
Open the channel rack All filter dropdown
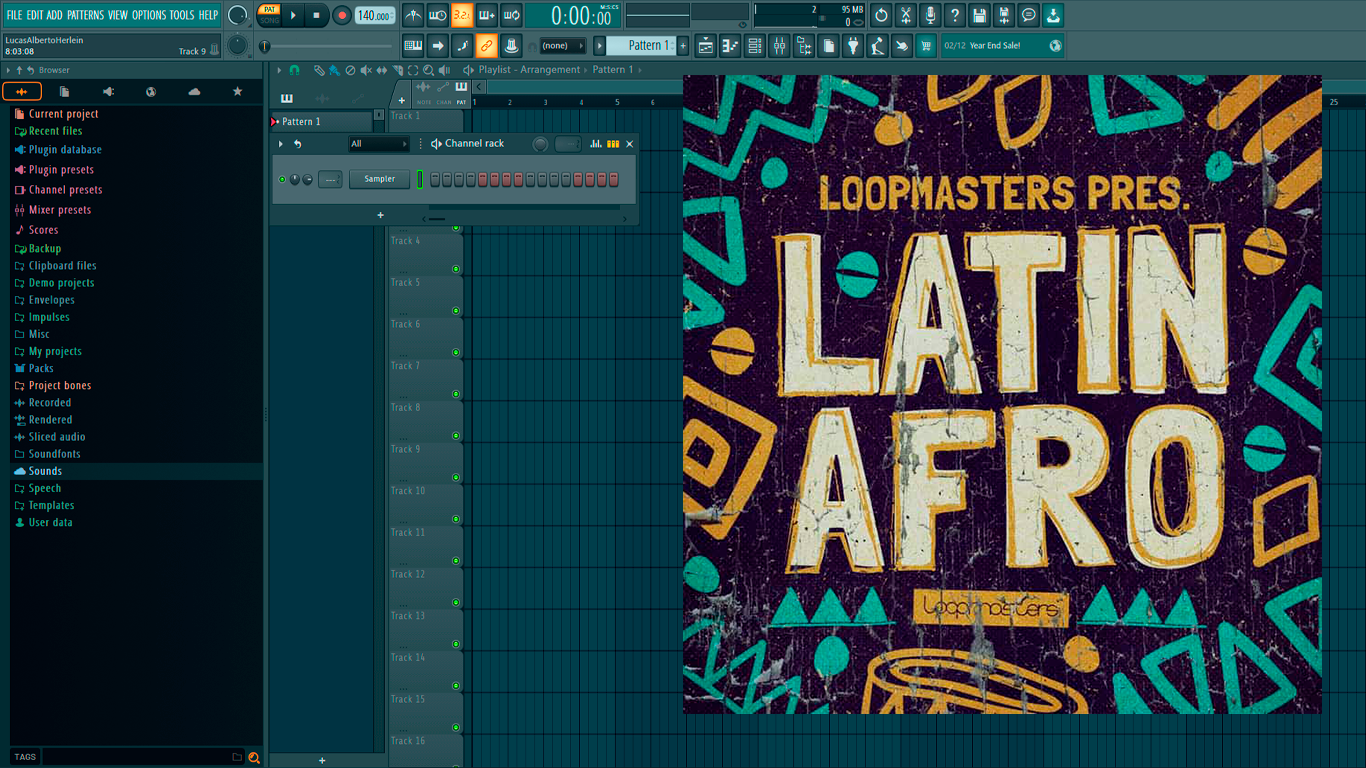click(379, 144)
